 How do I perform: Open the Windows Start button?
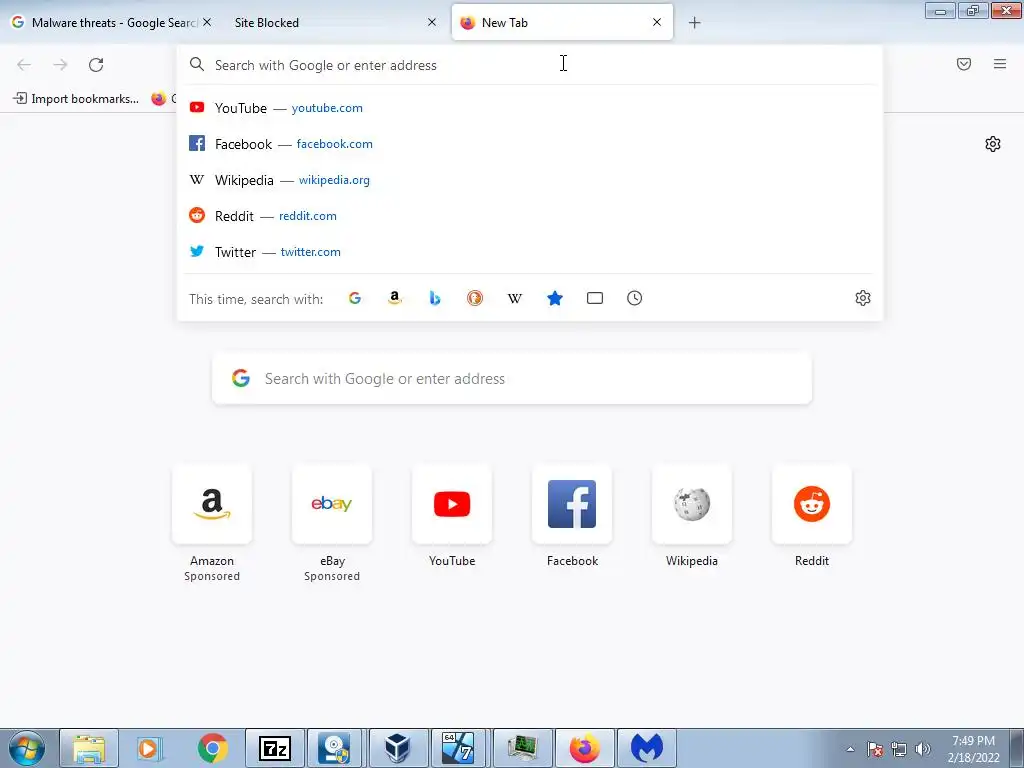[x=27, y=748]
